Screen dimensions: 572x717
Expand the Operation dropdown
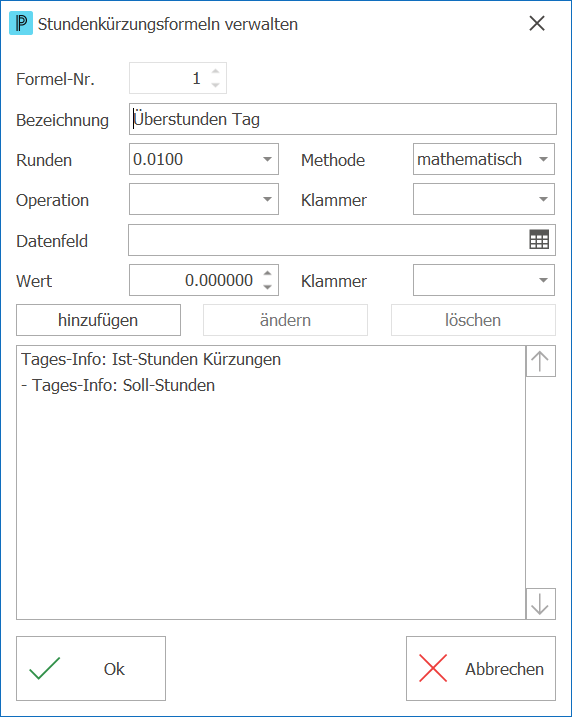267,199
